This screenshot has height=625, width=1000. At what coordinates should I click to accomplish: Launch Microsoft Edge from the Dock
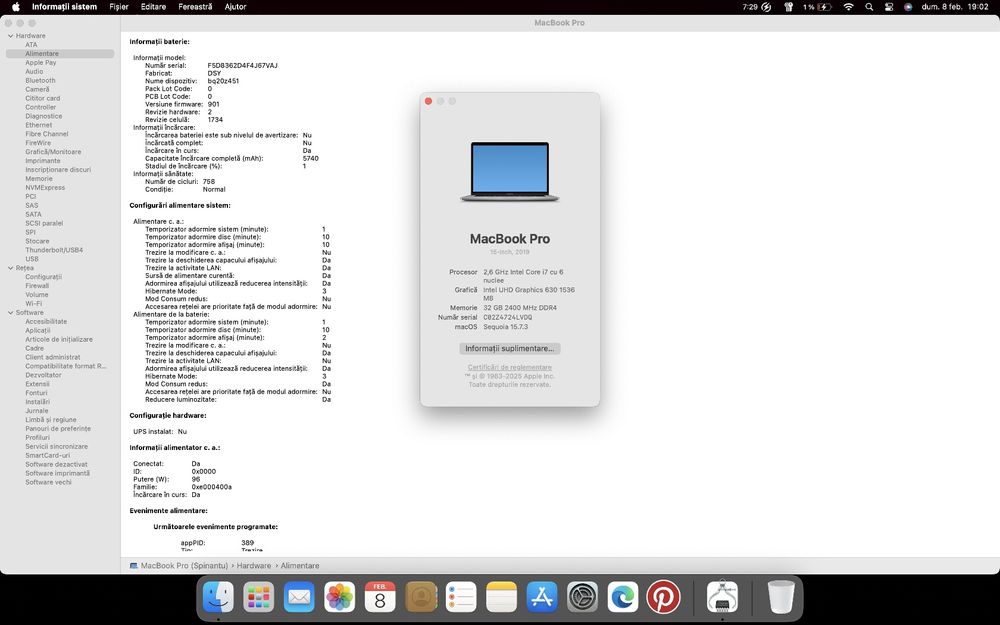[x=623, y=598]
